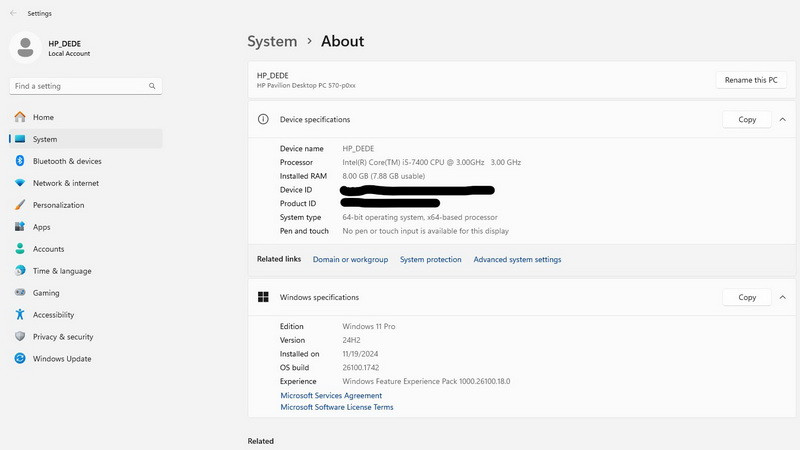Click the Apps icon in sidebar

tap(20, 227)
